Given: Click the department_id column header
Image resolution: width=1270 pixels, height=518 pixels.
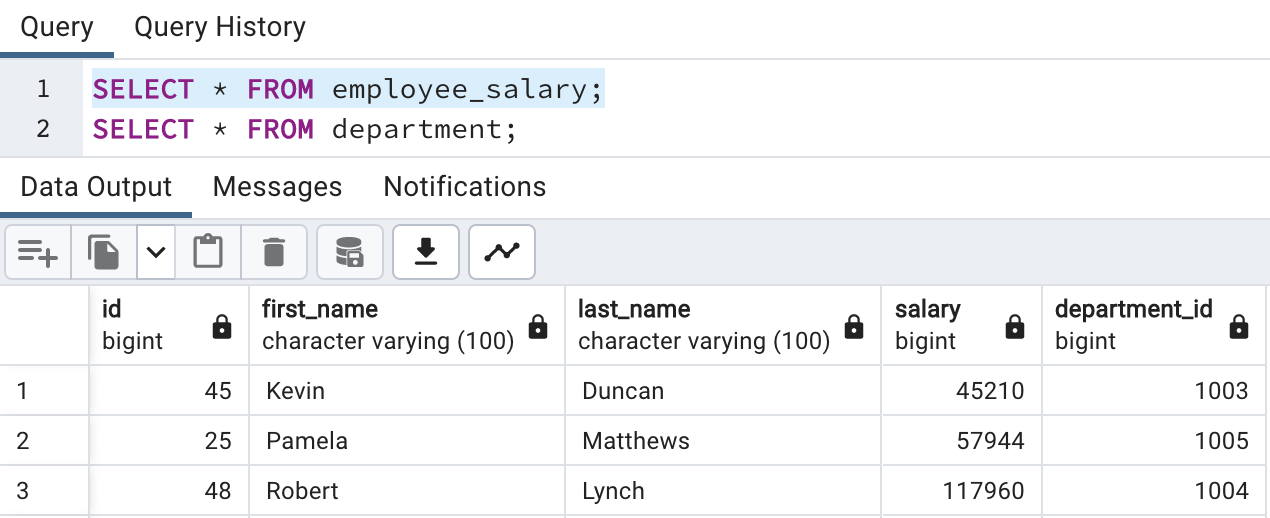Looking at the screenshot, I should (1133, 325).
